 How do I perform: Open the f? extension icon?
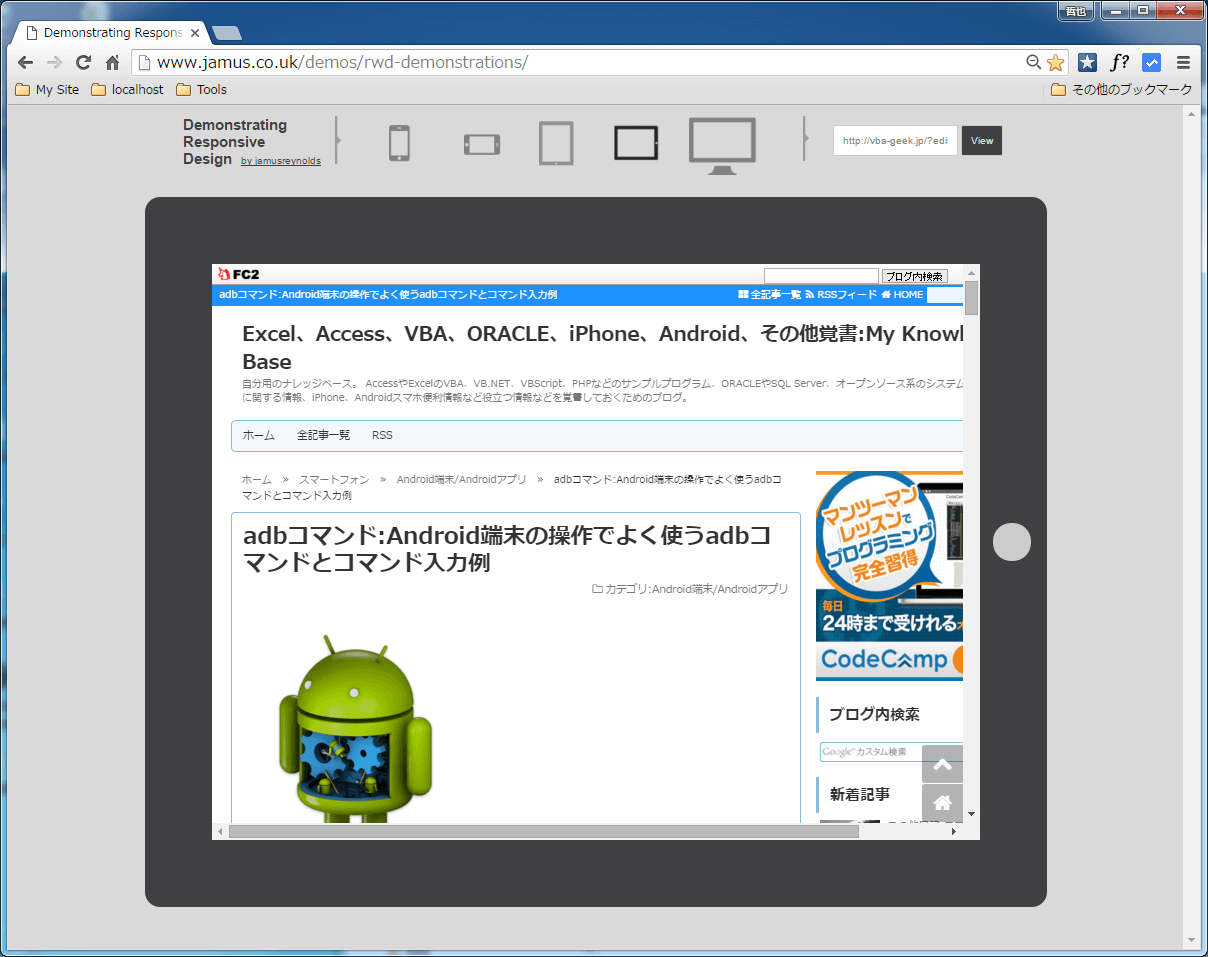click(1119, 62)
